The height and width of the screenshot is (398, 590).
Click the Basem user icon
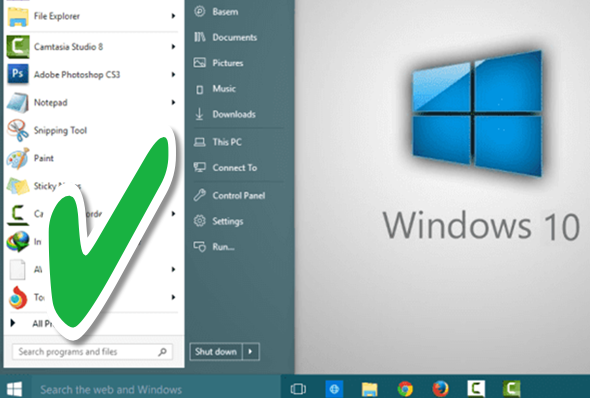point(199,12)
